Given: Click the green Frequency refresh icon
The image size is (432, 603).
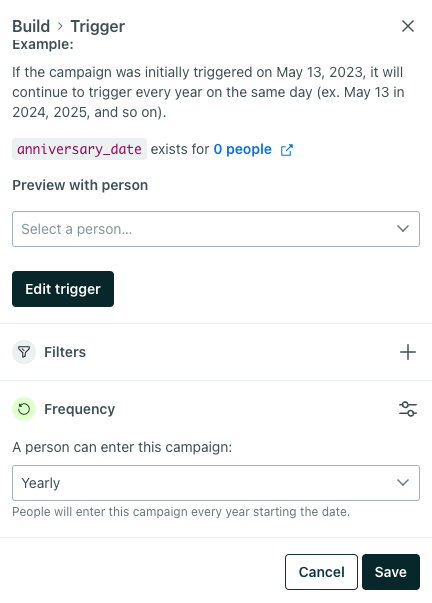Looking at the screenshot, I should [24, 409].
